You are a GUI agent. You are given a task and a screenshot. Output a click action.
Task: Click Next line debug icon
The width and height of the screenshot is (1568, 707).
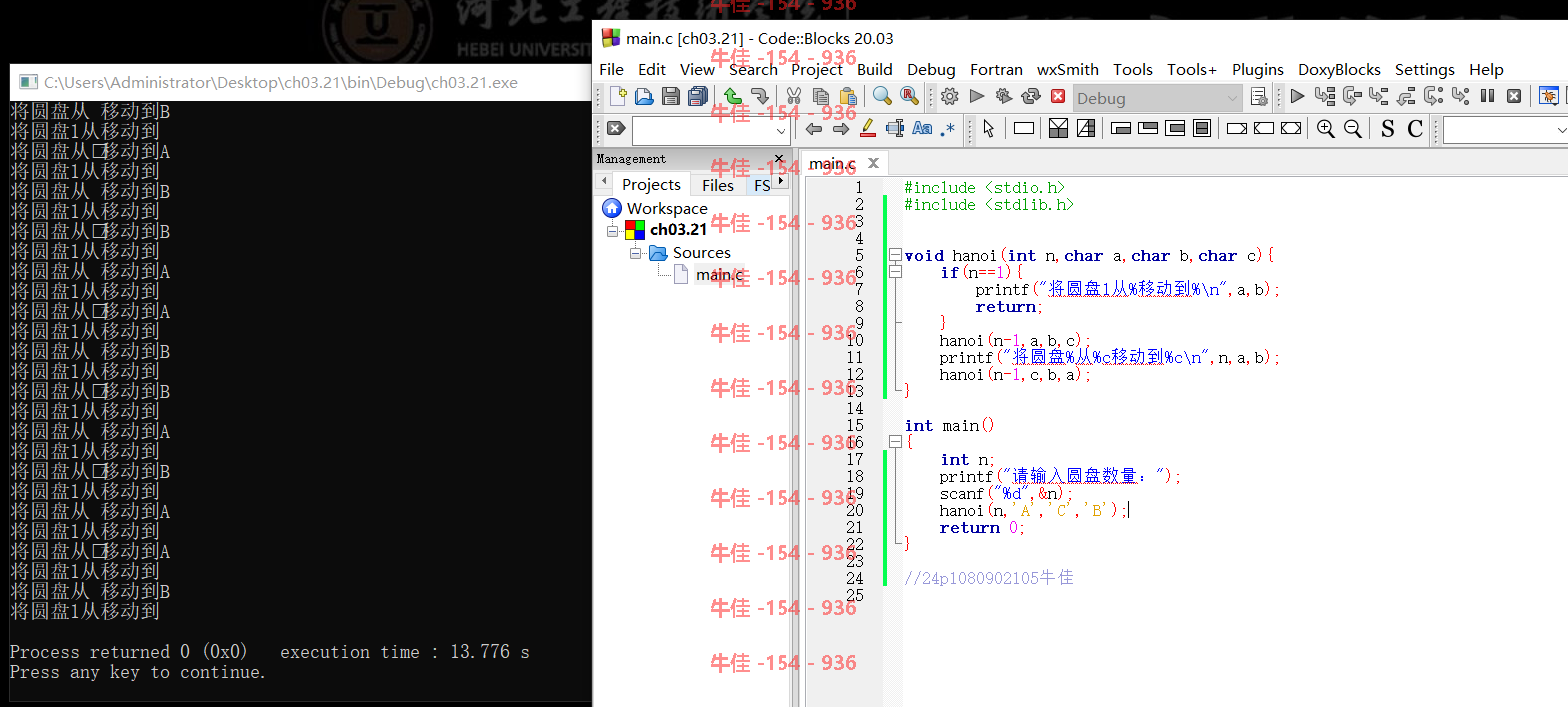(1352, 97)
